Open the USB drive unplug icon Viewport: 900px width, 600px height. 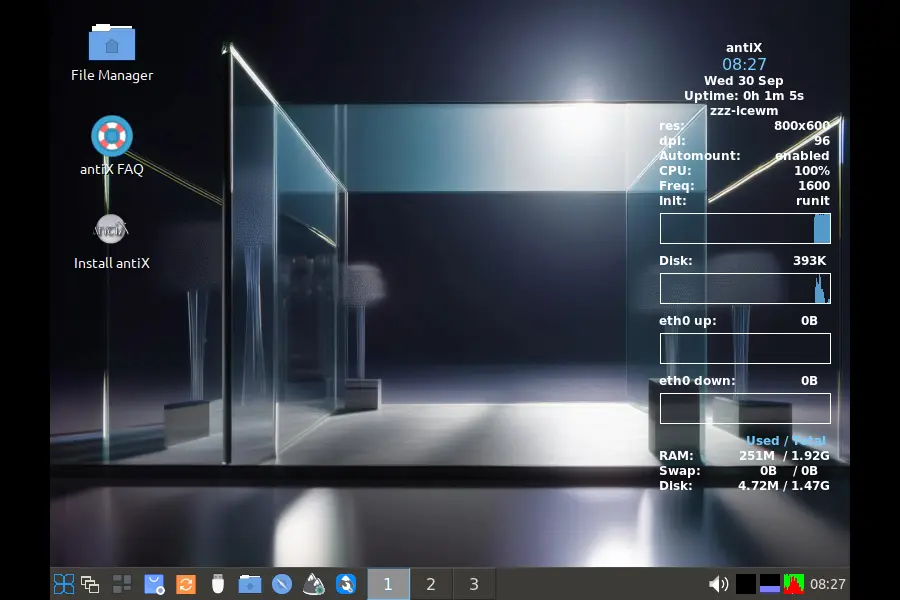point(218,584)
